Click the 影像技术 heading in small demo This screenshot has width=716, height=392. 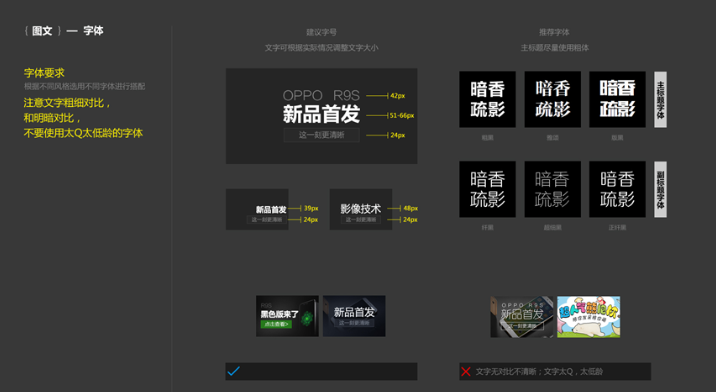361,209
